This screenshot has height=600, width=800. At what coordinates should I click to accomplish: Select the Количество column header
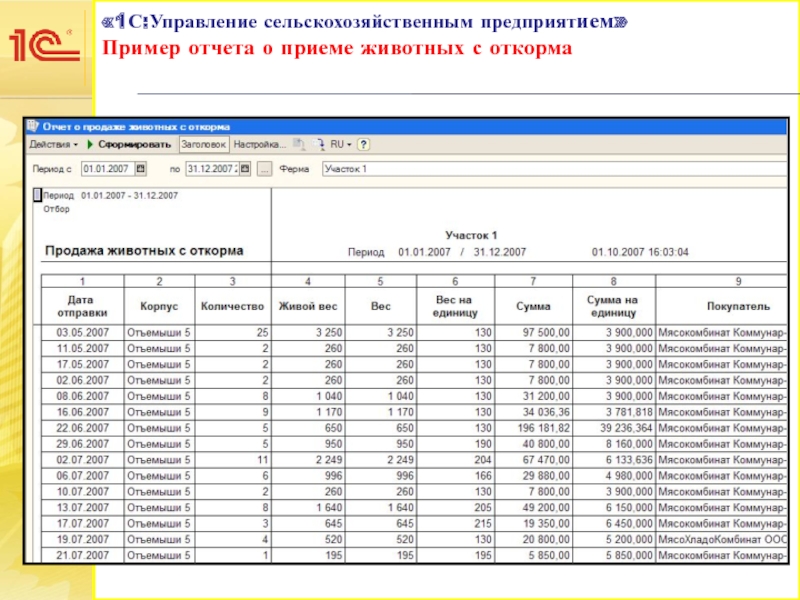233,306
